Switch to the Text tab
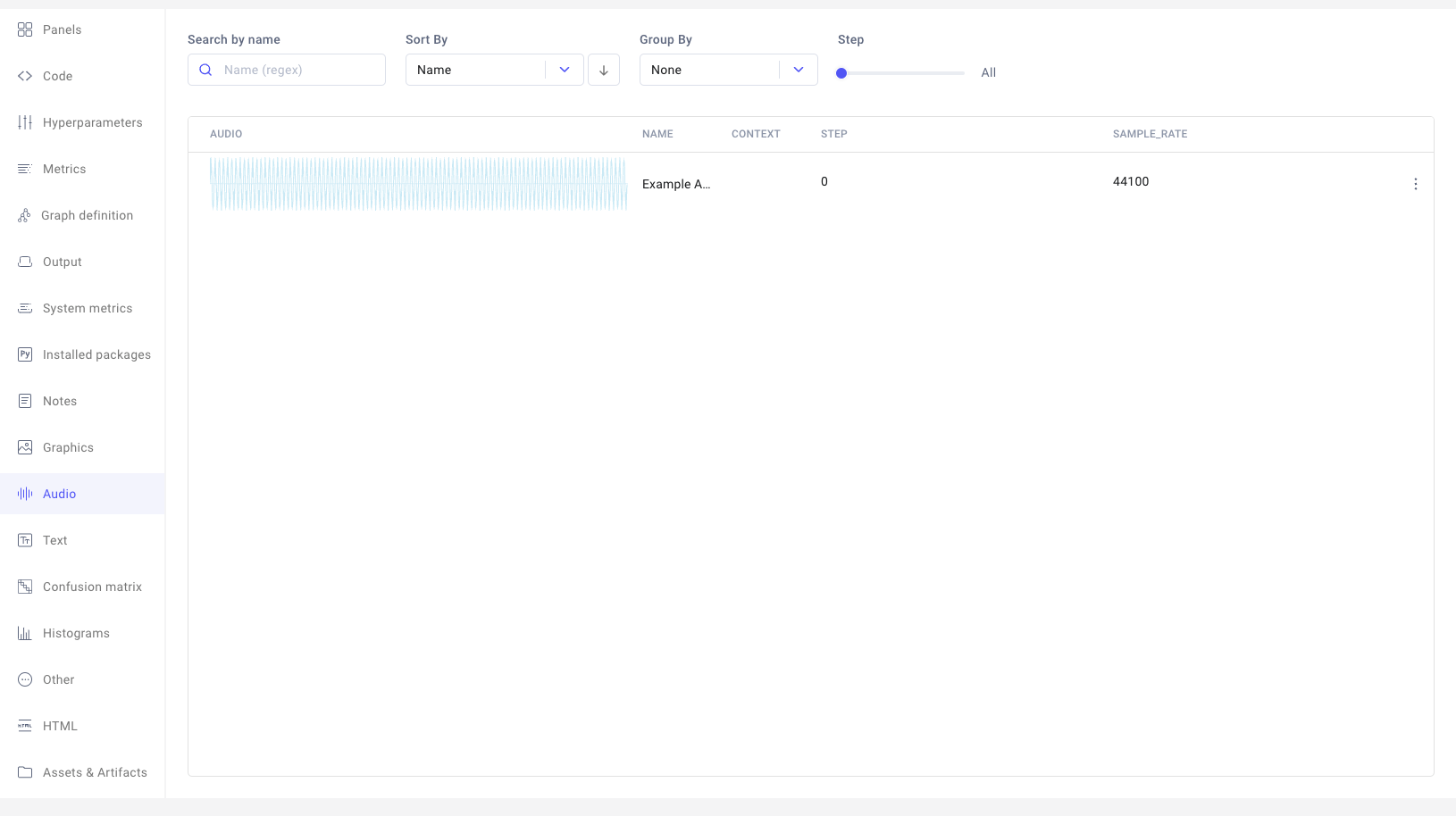Image resolution: width=1456 pixels, height=816 pixels. [x=54, y=540]
